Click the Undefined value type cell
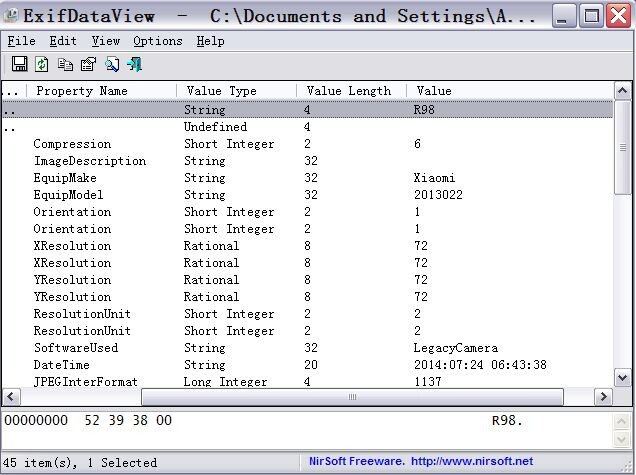 tap(215, 127)
